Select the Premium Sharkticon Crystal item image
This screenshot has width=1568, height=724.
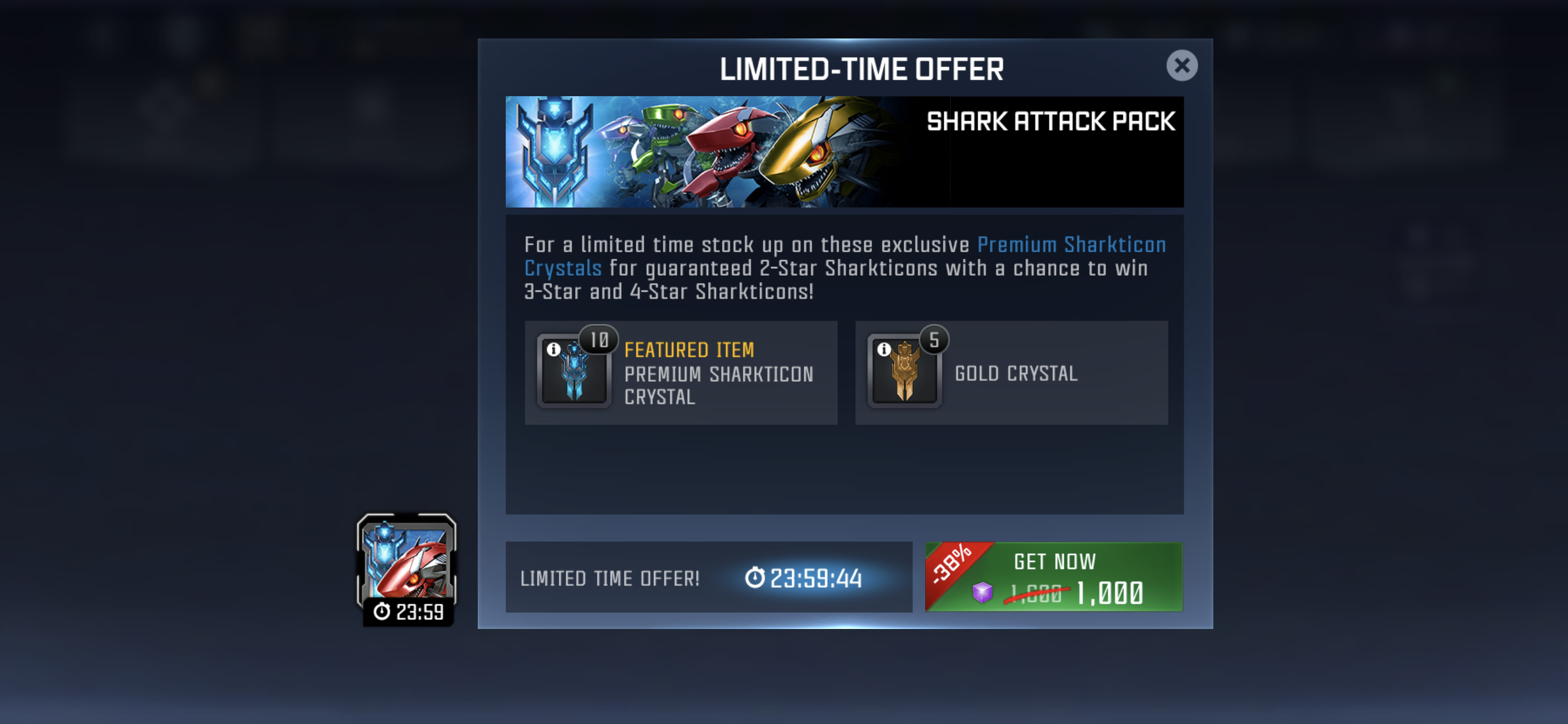click(x=574, y=371)
